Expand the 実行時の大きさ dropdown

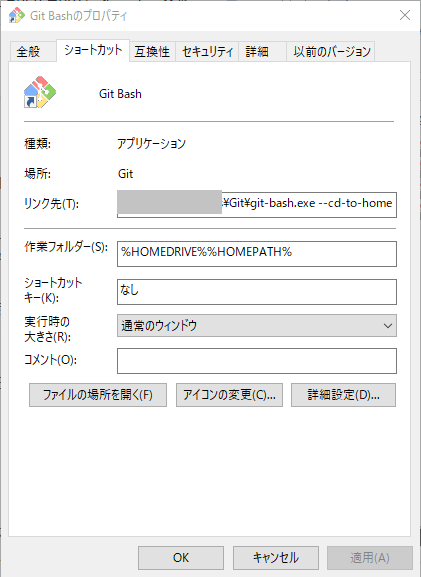coord(257,326)
